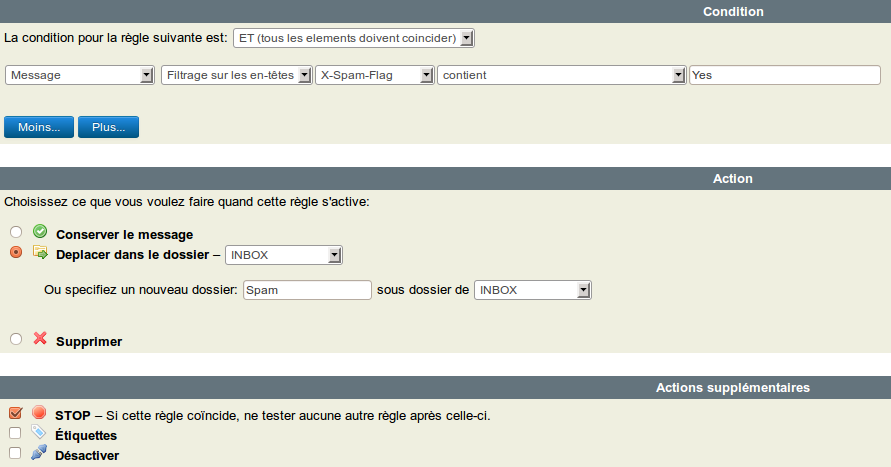Open the contient operator dropdown
The width and height of the screenshot is (891, 467).
point(561,75)
